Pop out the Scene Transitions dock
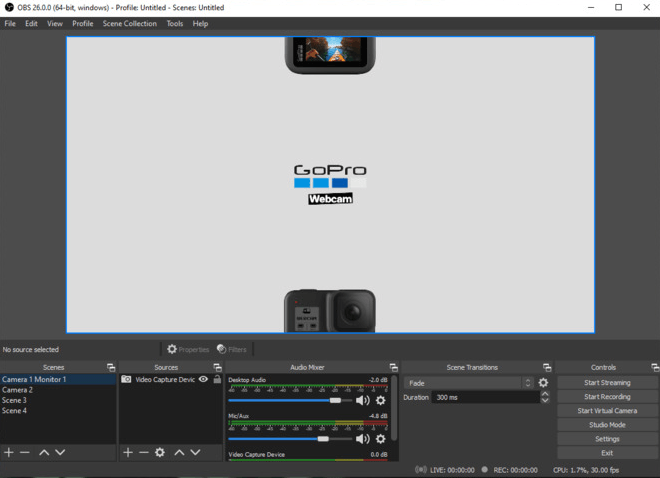The image size is (660, 478). pyautogui.click(x=547, y=367)
